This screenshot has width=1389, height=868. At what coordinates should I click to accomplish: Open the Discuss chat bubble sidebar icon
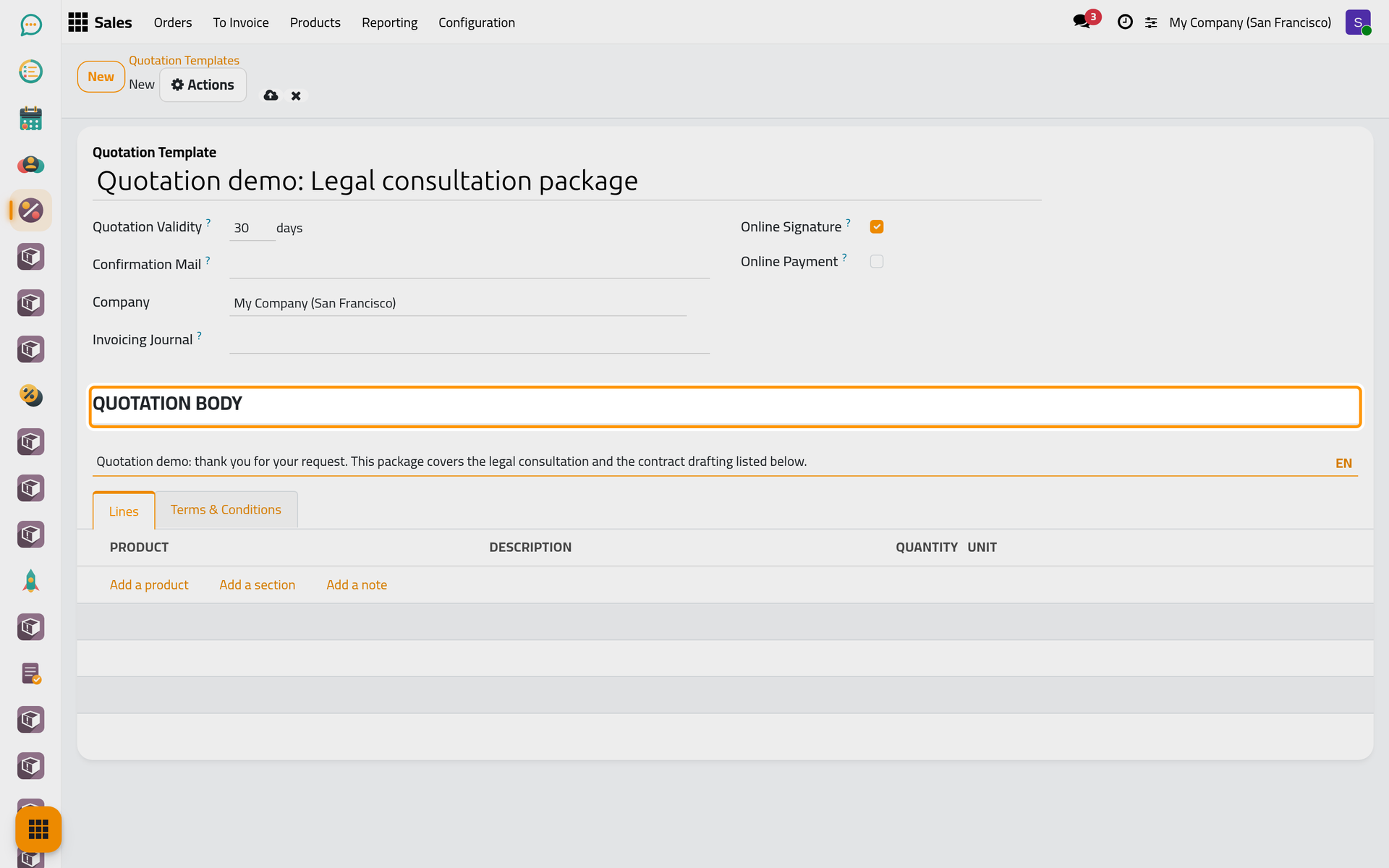click(x=30, y=25)
